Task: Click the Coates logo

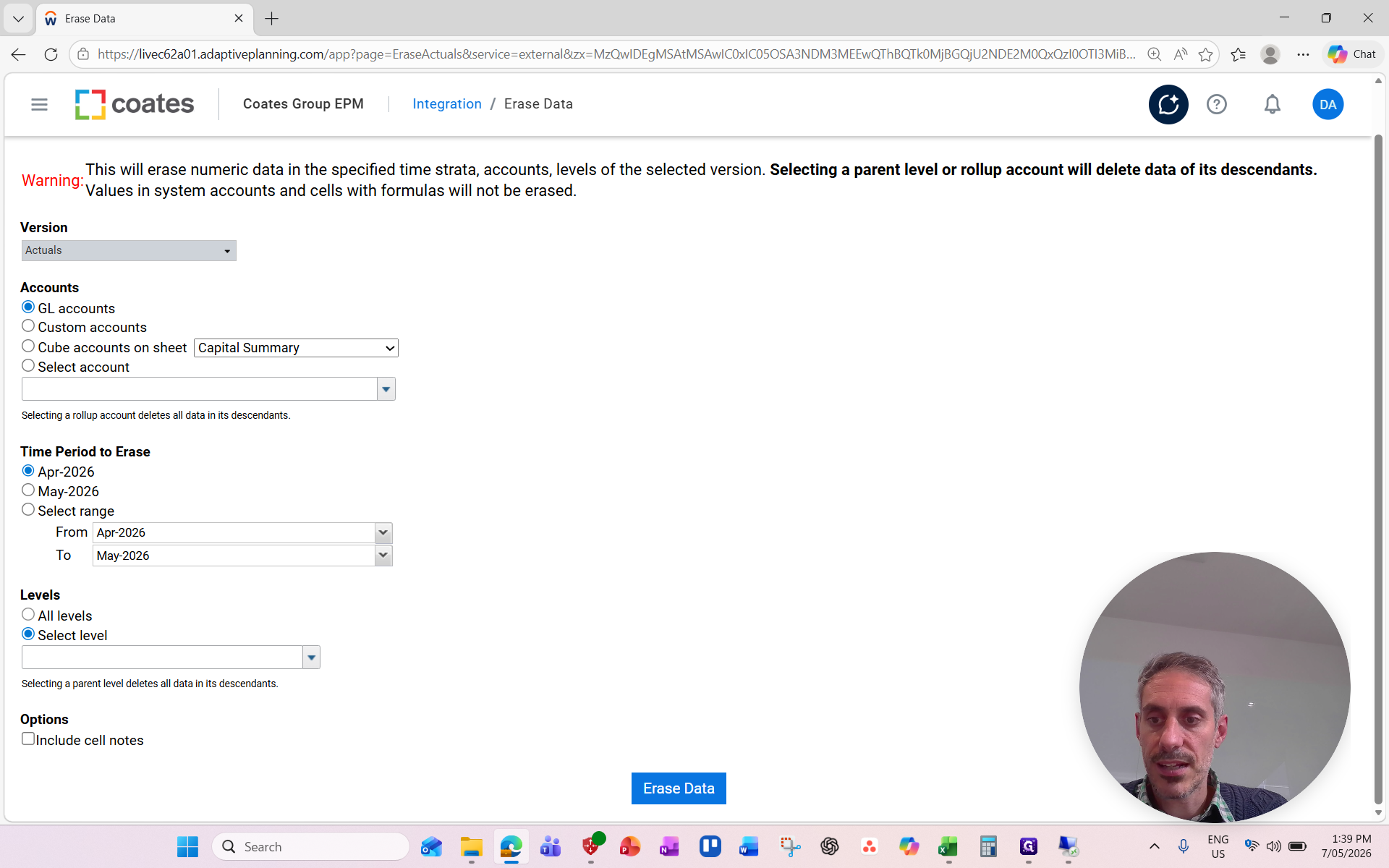Action: tap(135, 104)
